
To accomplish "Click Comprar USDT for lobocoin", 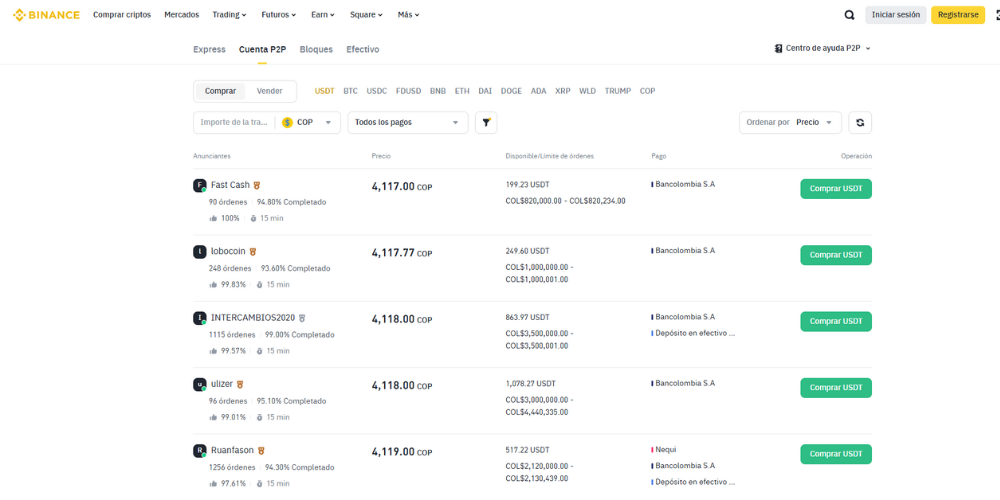I will coord(835,255).
